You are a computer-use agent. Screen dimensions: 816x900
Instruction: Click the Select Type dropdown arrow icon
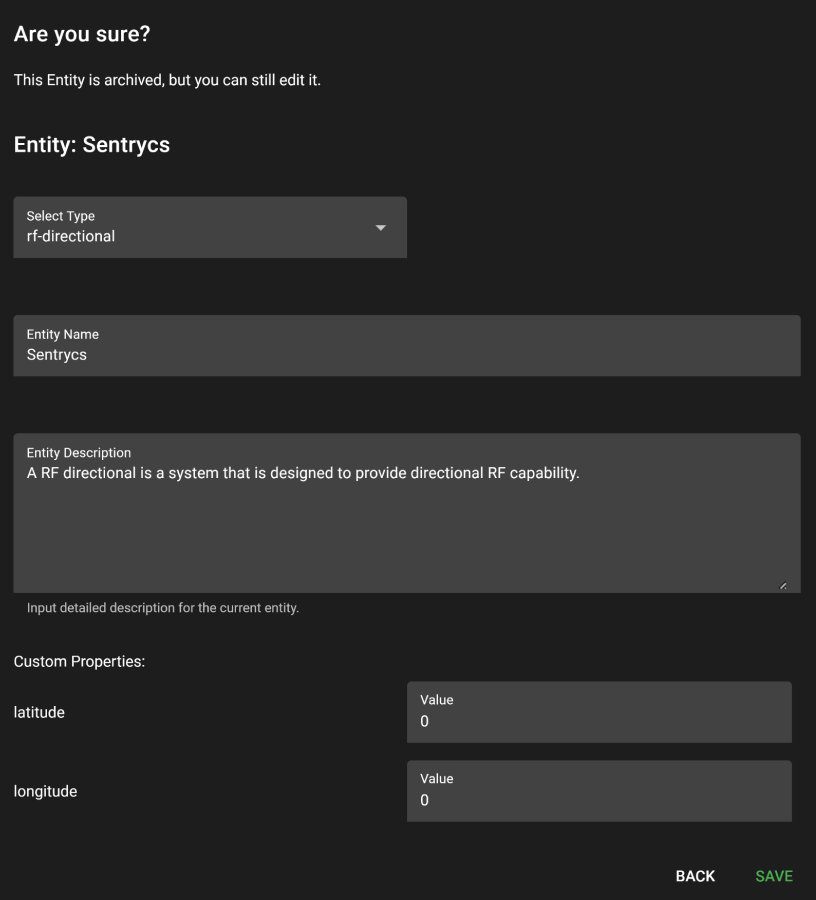tap(380, 228)
